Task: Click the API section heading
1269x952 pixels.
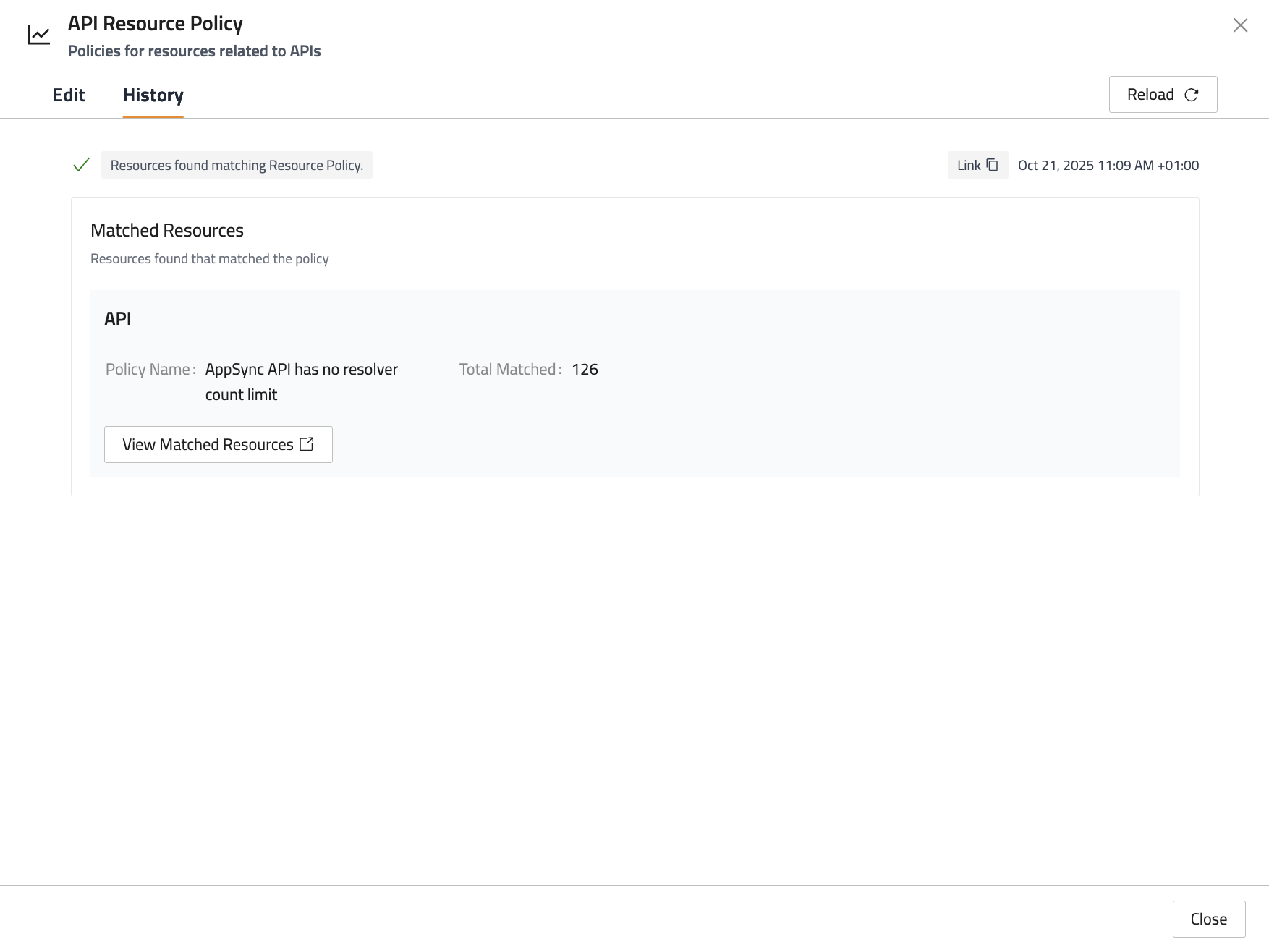Action: point(117,318)
